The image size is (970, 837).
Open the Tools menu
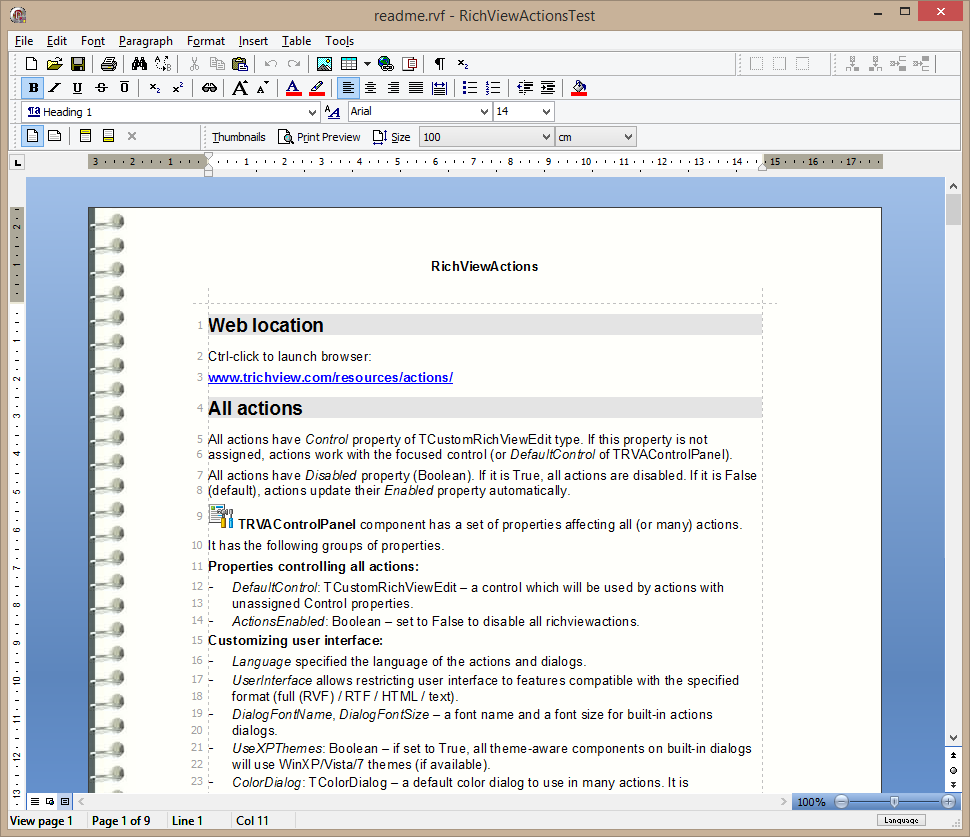(340, 41)
